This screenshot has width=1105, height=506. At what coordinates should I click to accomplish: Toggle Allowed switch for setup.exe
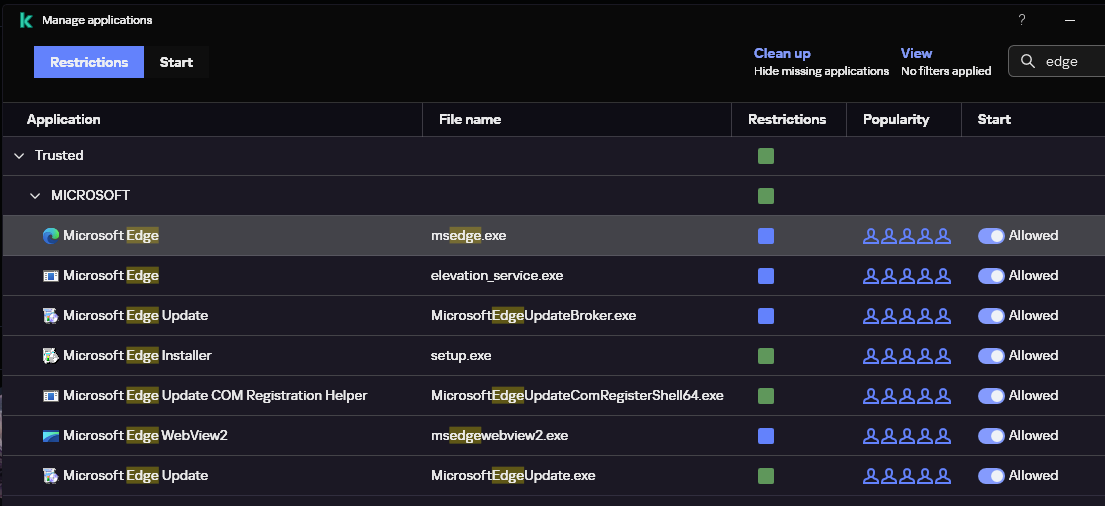(991, 356)
